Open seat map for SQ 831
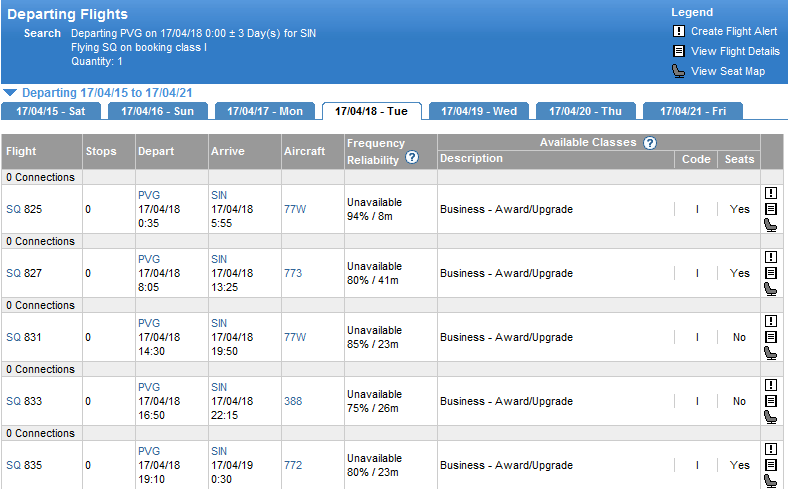 771,353
